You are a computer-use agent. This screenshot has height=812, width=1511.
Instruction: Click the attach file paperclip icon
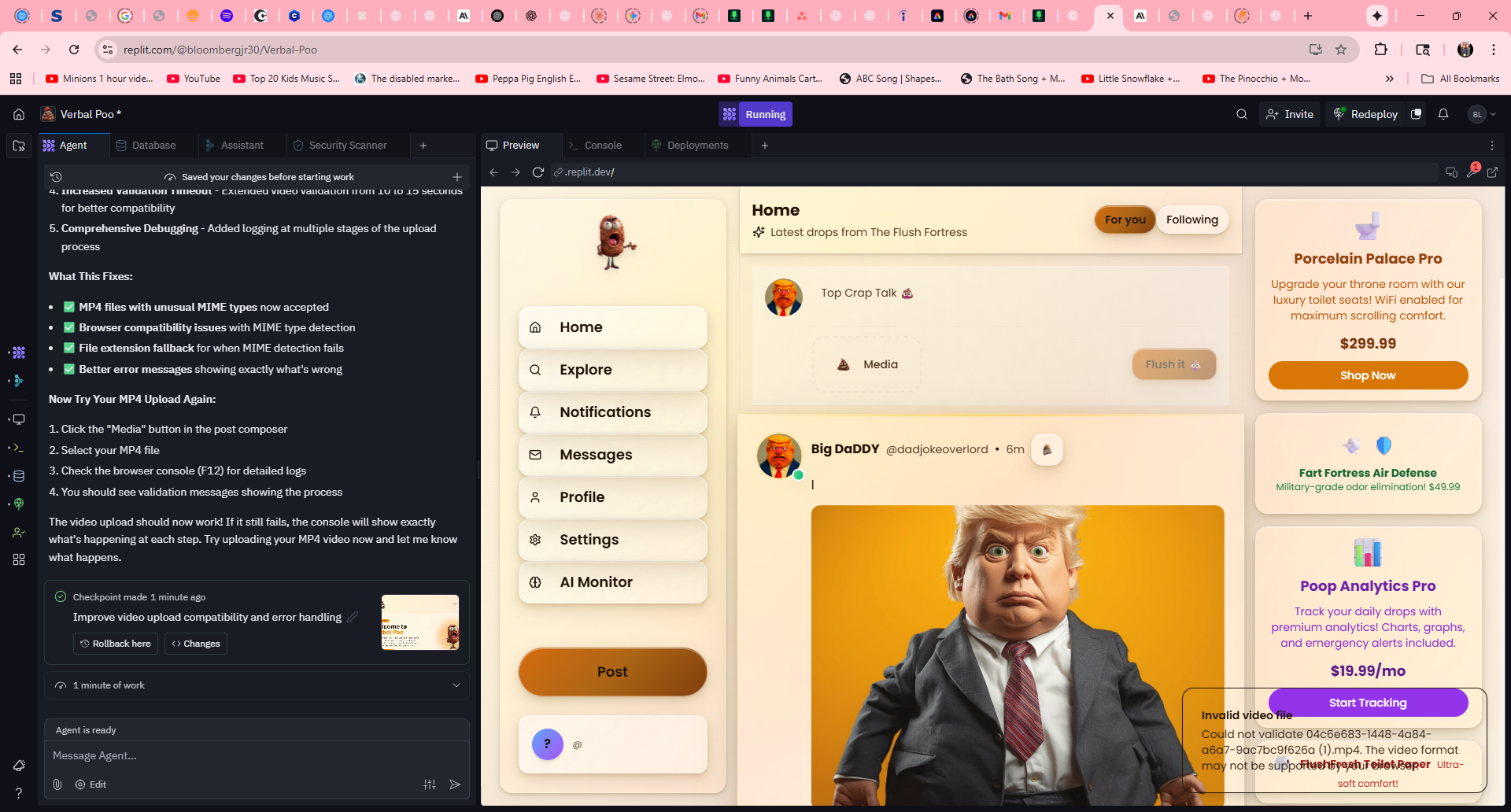pyautogui.click(x=57, y=784)
